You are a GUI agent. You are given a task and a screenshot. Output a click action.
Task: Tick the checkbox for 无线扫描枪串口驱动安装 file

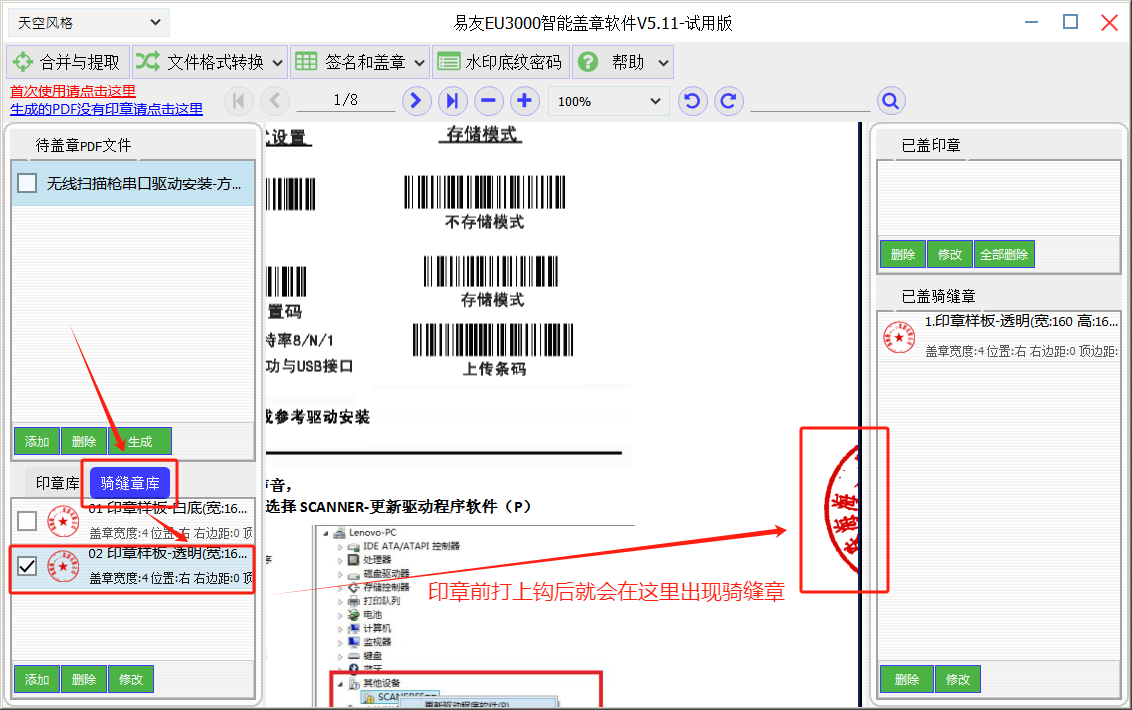(27, 183)
